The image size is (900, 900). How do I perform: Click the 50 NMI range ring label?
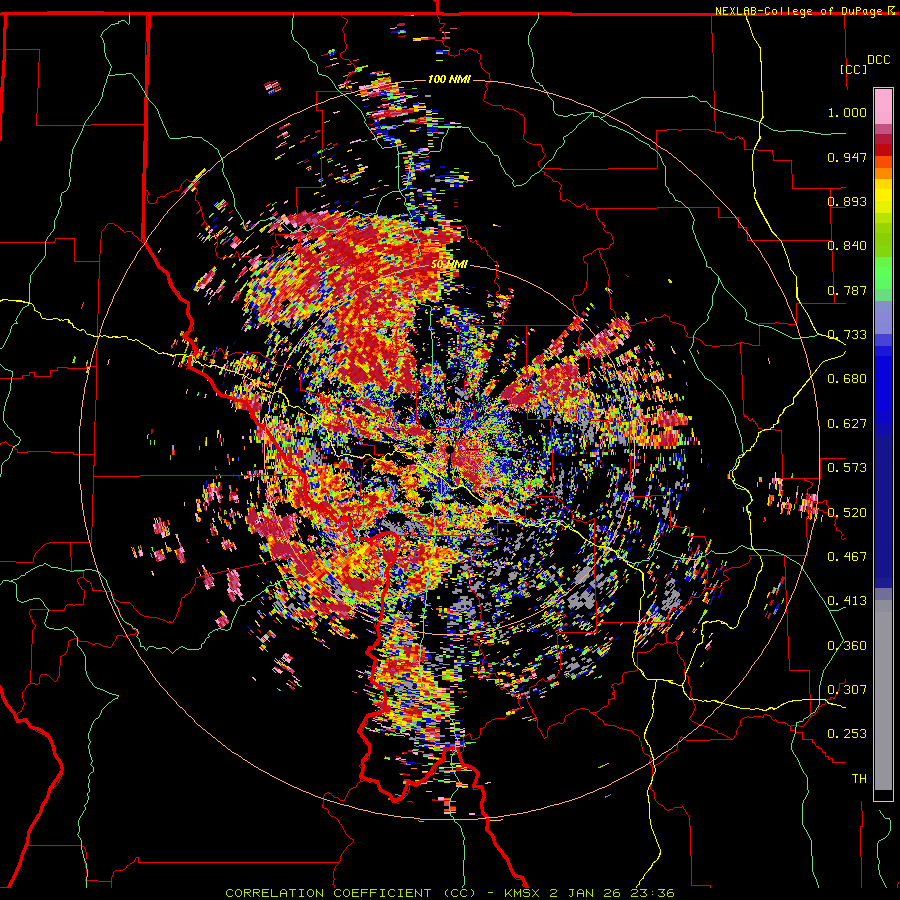coord(449,265)
